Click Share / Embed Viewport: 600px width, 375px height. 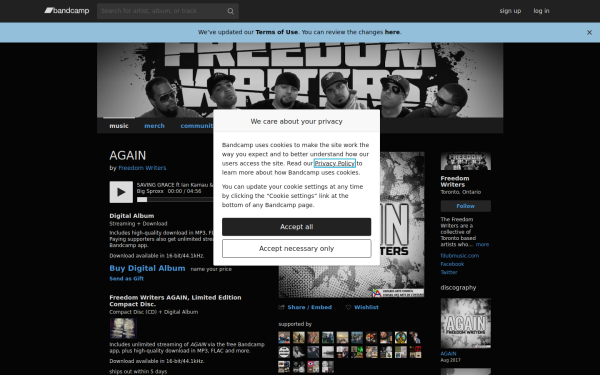310,307
